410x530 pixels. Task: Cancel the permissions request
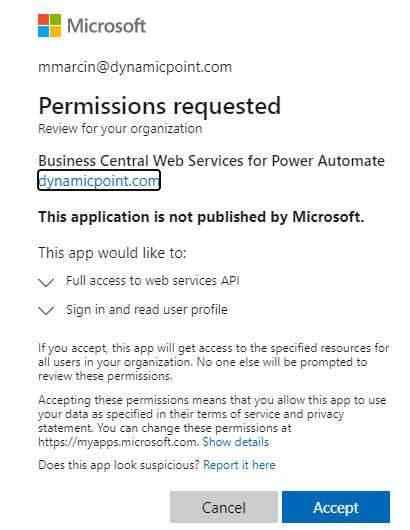coord(224,507)
